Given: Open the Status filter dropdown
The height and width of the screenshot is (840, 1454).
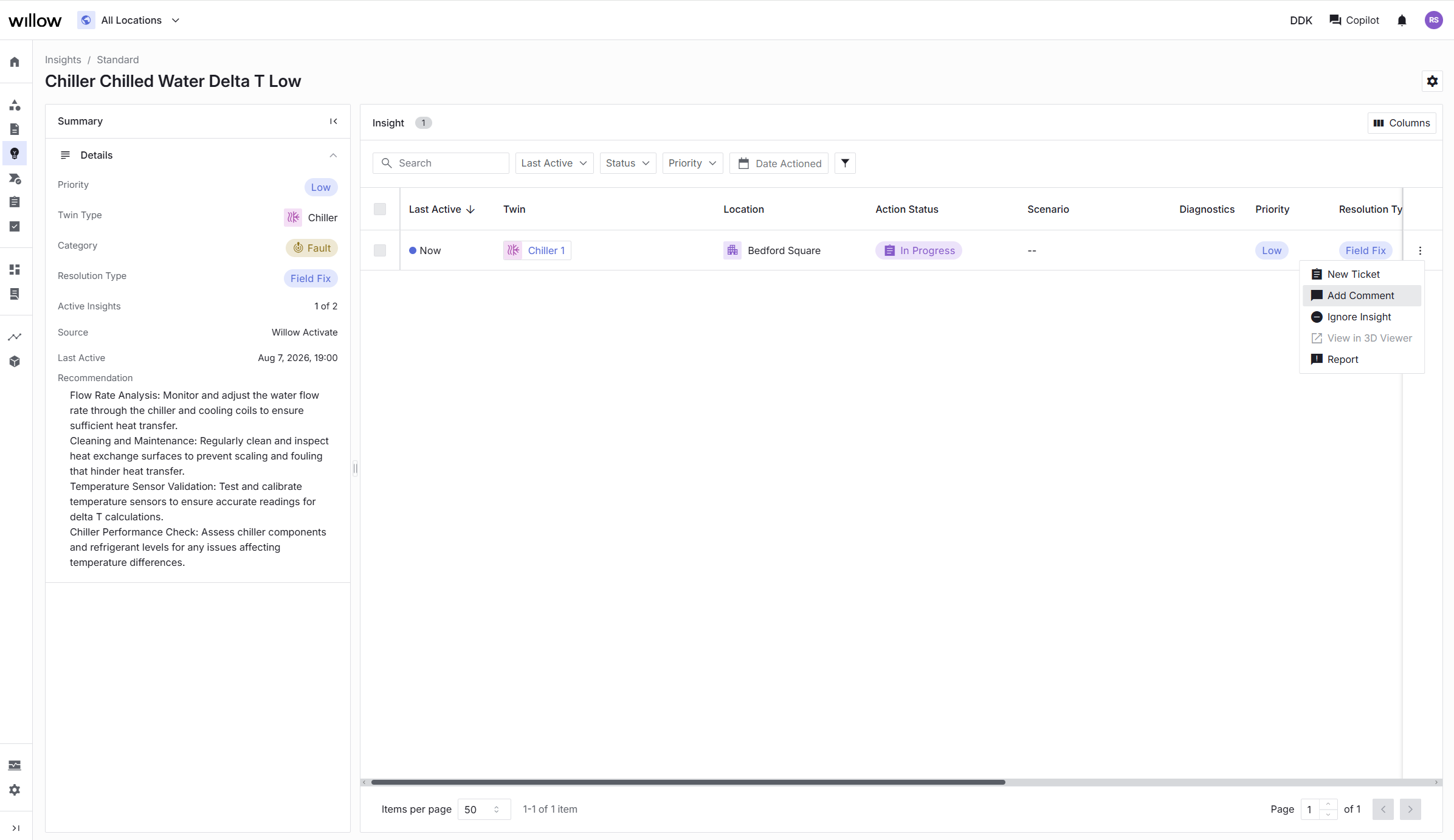Looking at the screenshot, I should (x=628, y=163).
